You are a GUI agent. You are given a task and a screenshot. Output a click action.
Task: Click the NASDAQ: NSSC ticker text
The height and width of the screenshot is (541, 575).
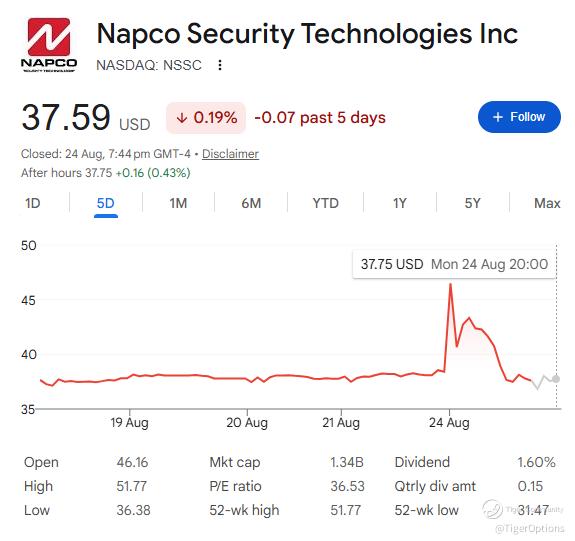click(149, 65)
